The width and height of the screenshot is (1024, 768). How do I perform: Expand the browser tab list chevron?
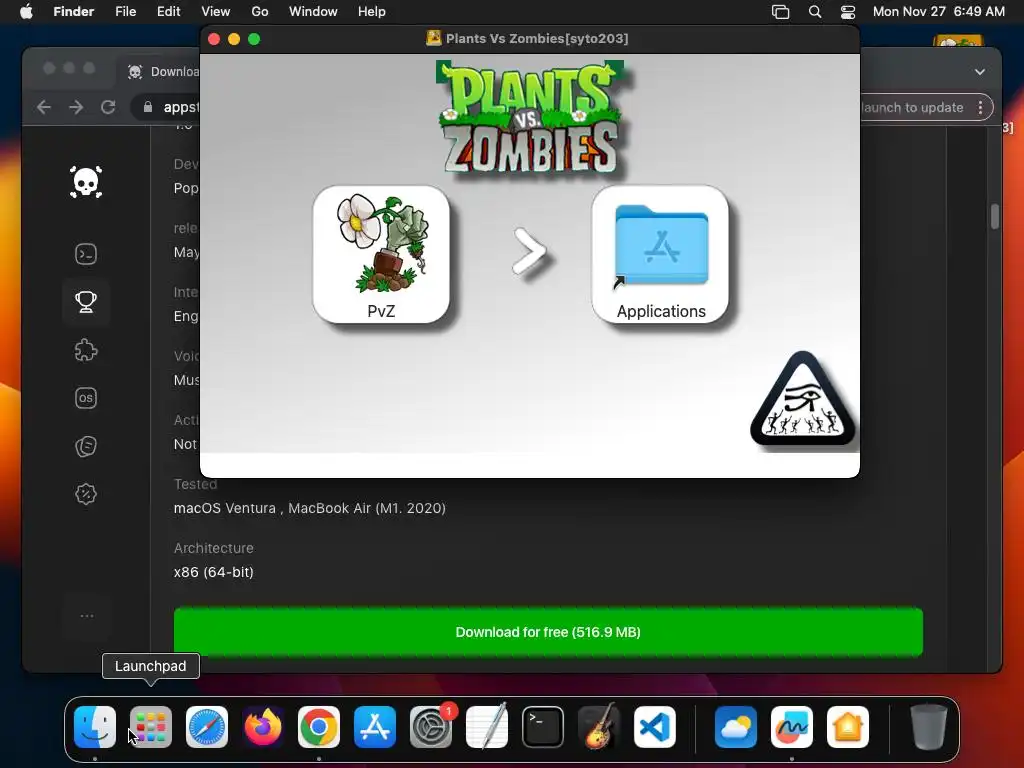[980, 72]
